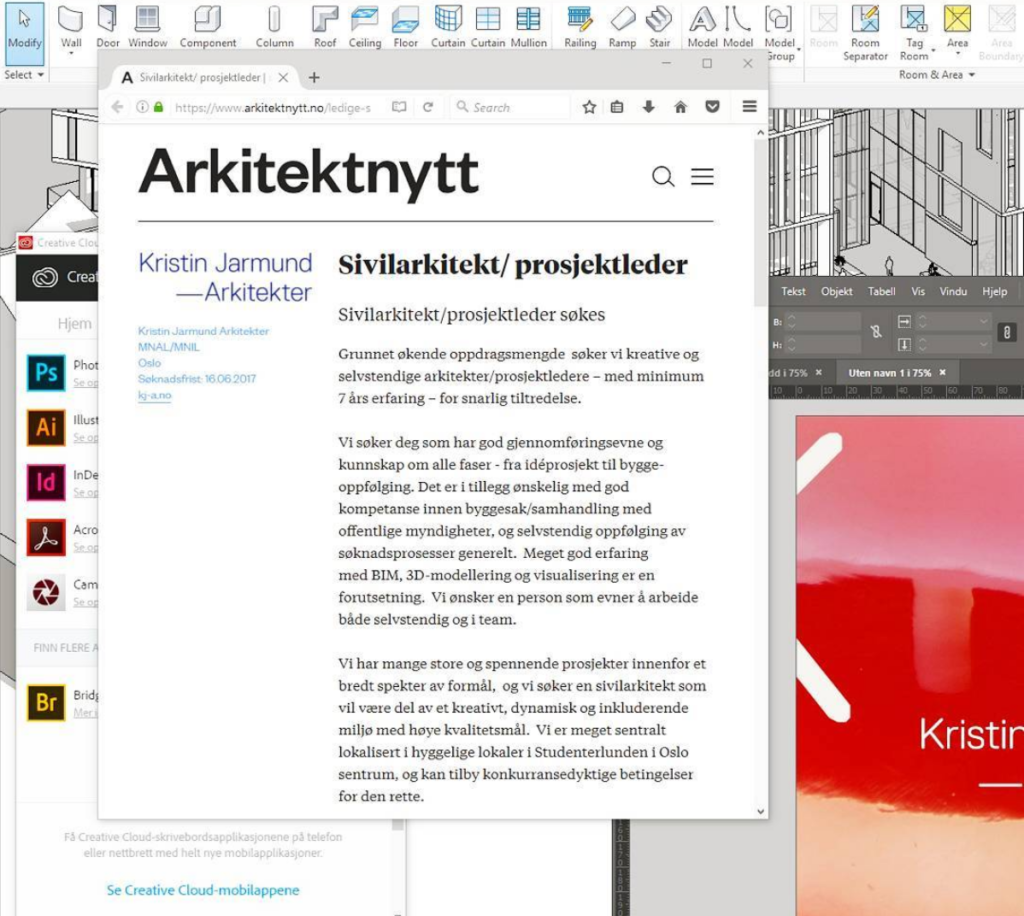Pick the Ceiling tool in Revit
The height and width of the screenshot is (916, 1024).
(x=364, y=27)
